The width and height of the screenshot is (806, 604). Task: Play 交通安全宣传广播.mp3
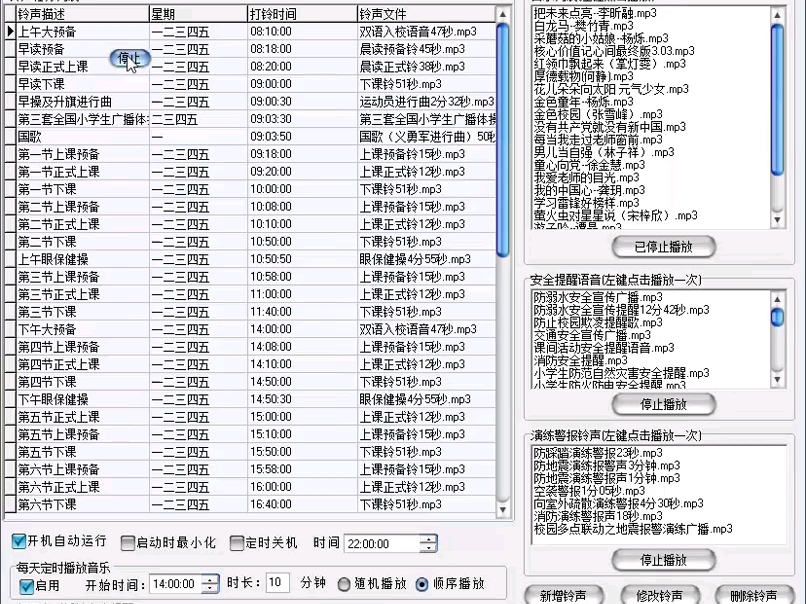(592, 335)
